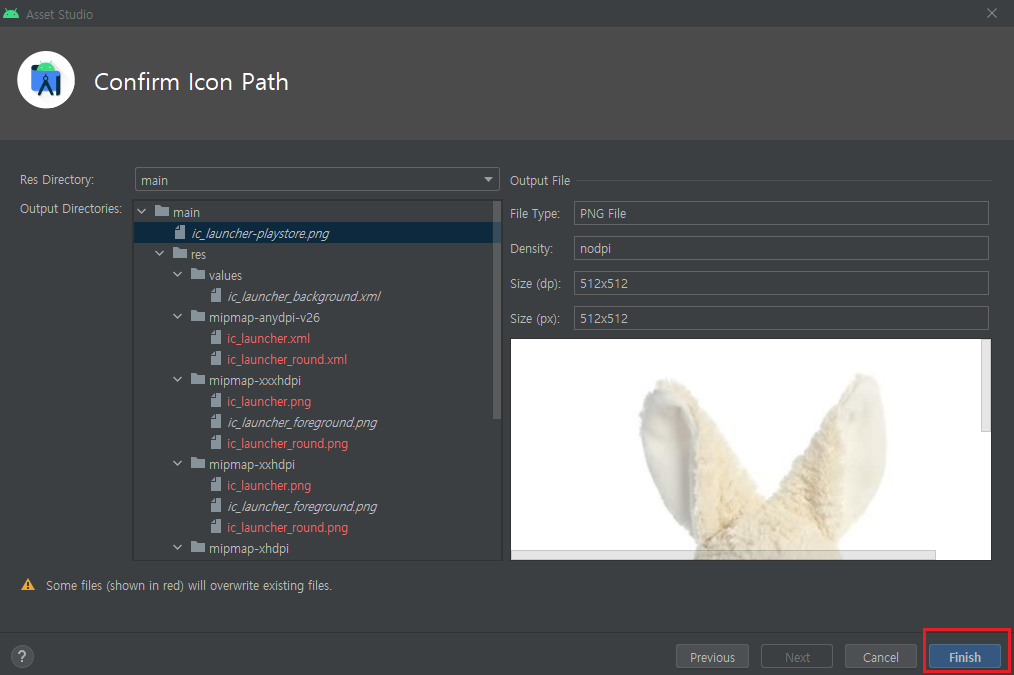Image resolution: width=1014 pixels, height=675 pixels.
Task: Select ic_launcher_round.png under mipmap-xxxhdpi
Action: click(x=288, y=444)
